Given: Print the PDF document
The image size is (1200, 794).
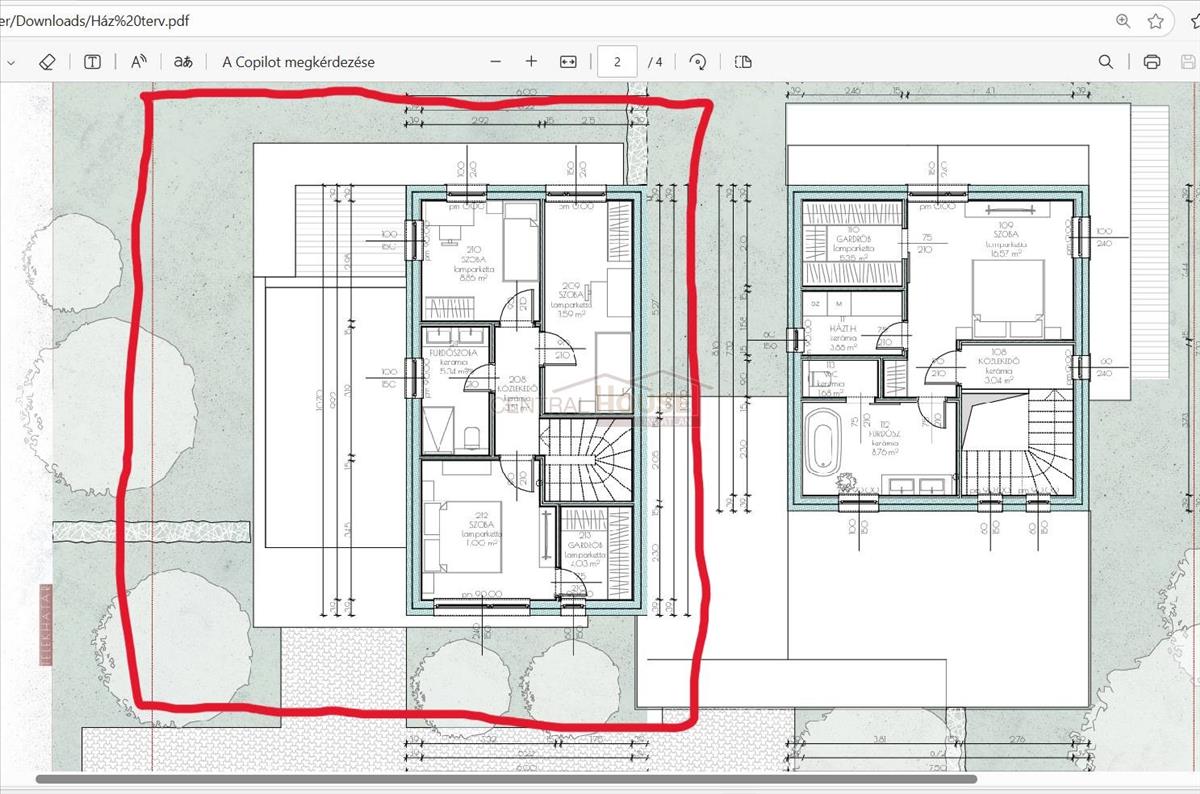Looking at the screenshot, I should (1151, 62).
